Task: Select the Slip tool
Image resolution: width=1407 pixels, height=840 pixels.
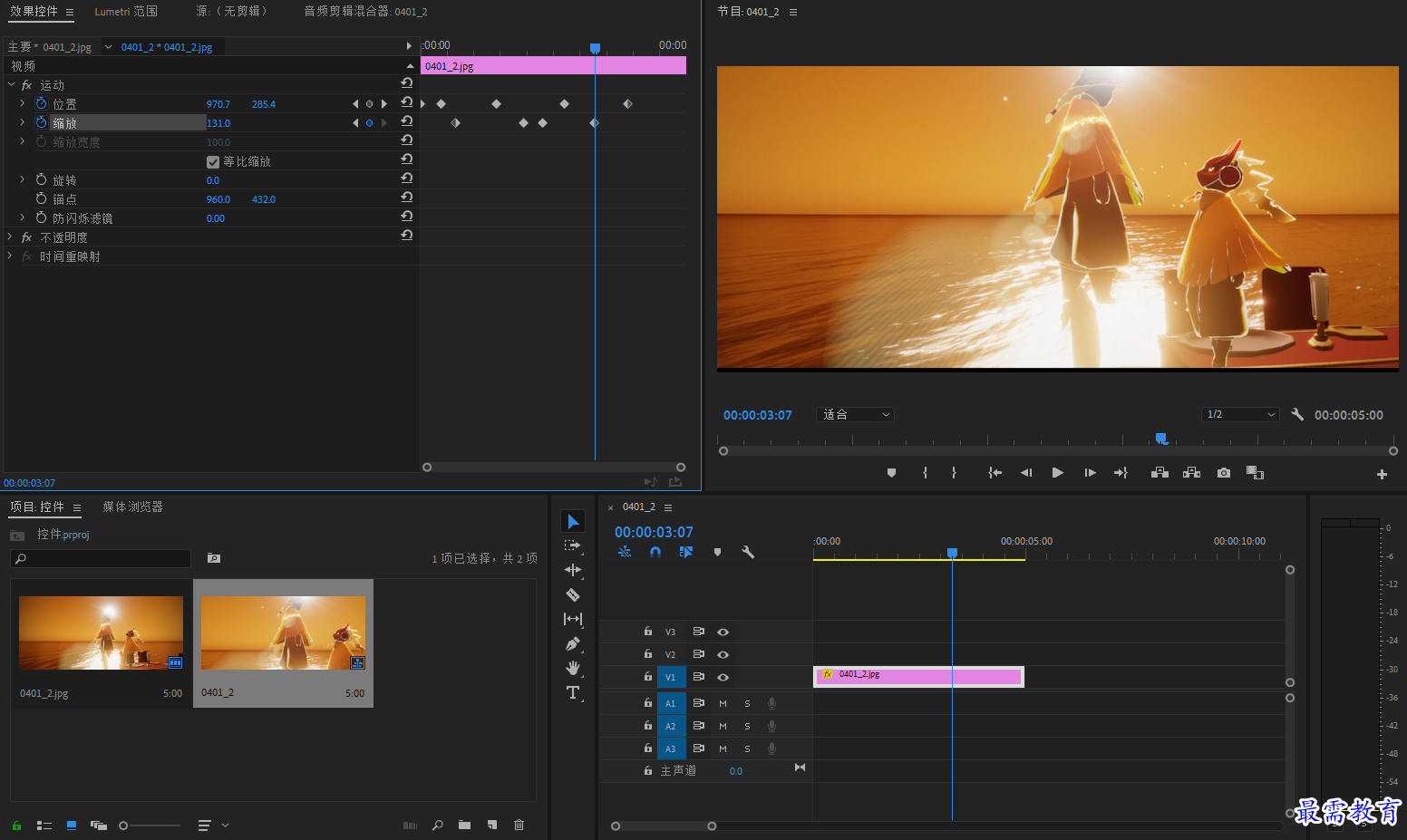Action: [573, 619]
